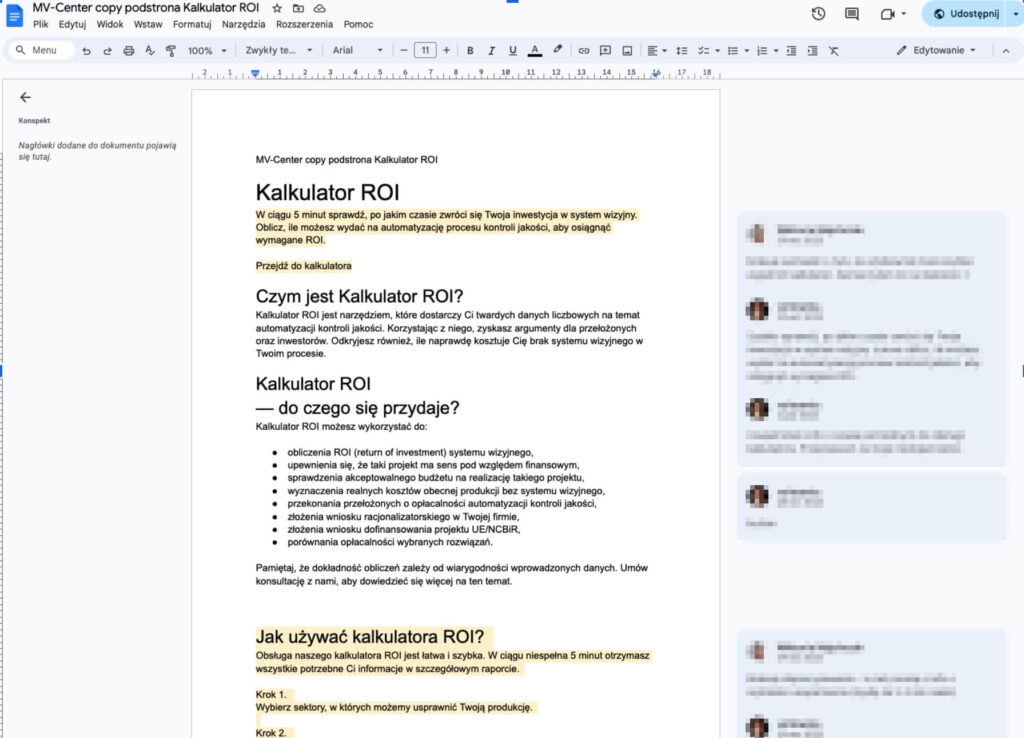This screenshot has width=1024, height=738.
Task: Open the Edytowanie mode dropdown
Action: click(936, 50)
